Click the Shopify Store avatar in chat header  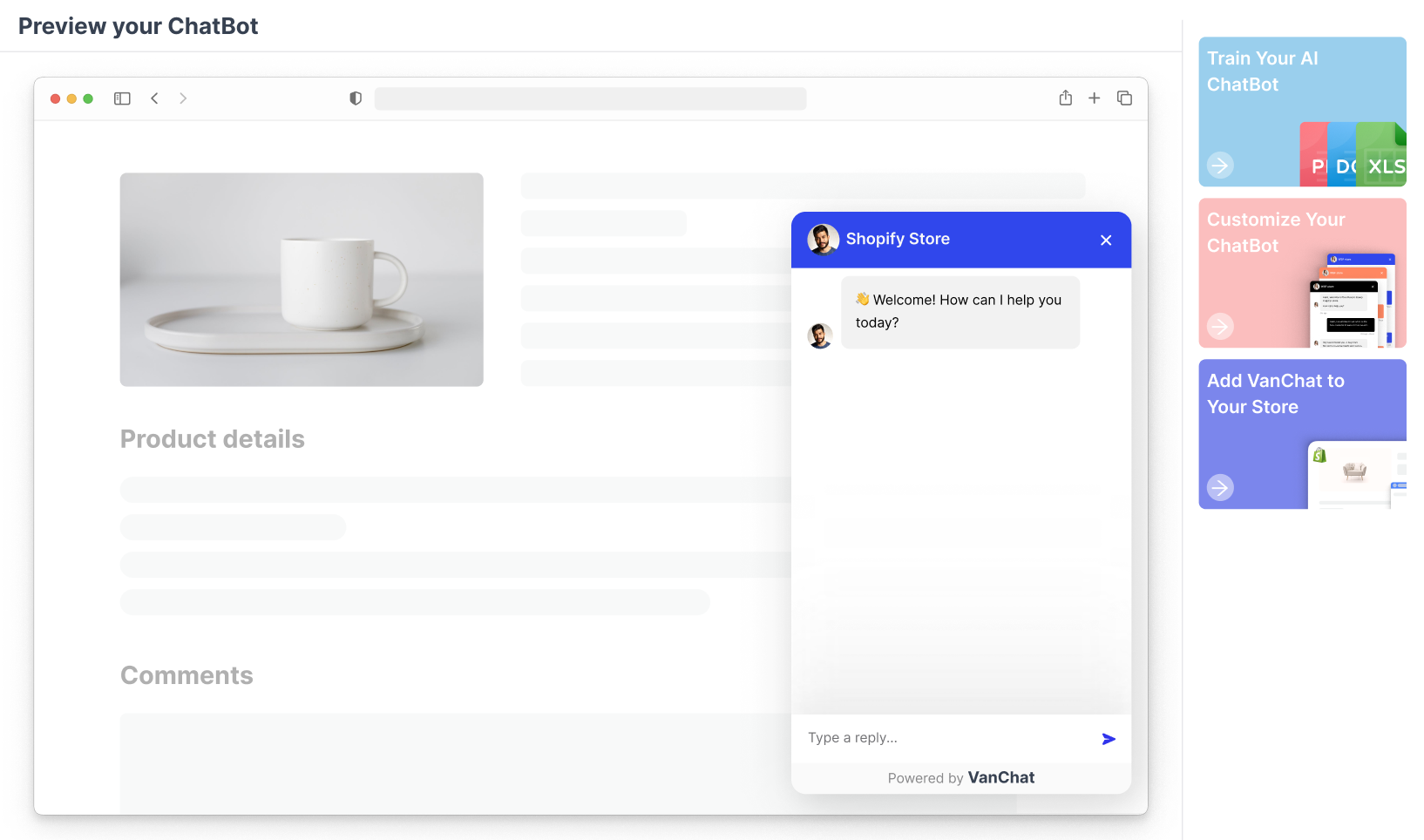coord(824,239)
